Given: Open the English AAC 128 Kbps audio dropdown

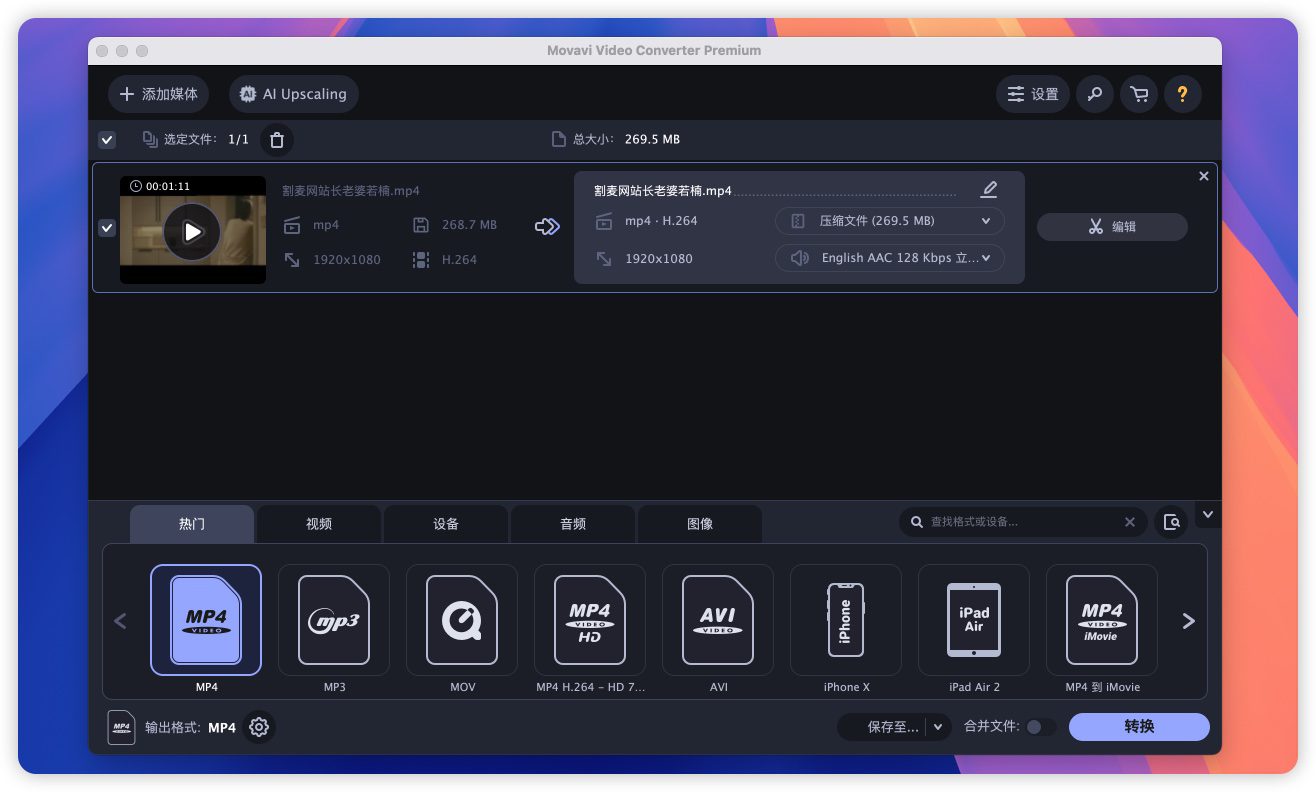Looking at the screenshot, I should 889,258.
